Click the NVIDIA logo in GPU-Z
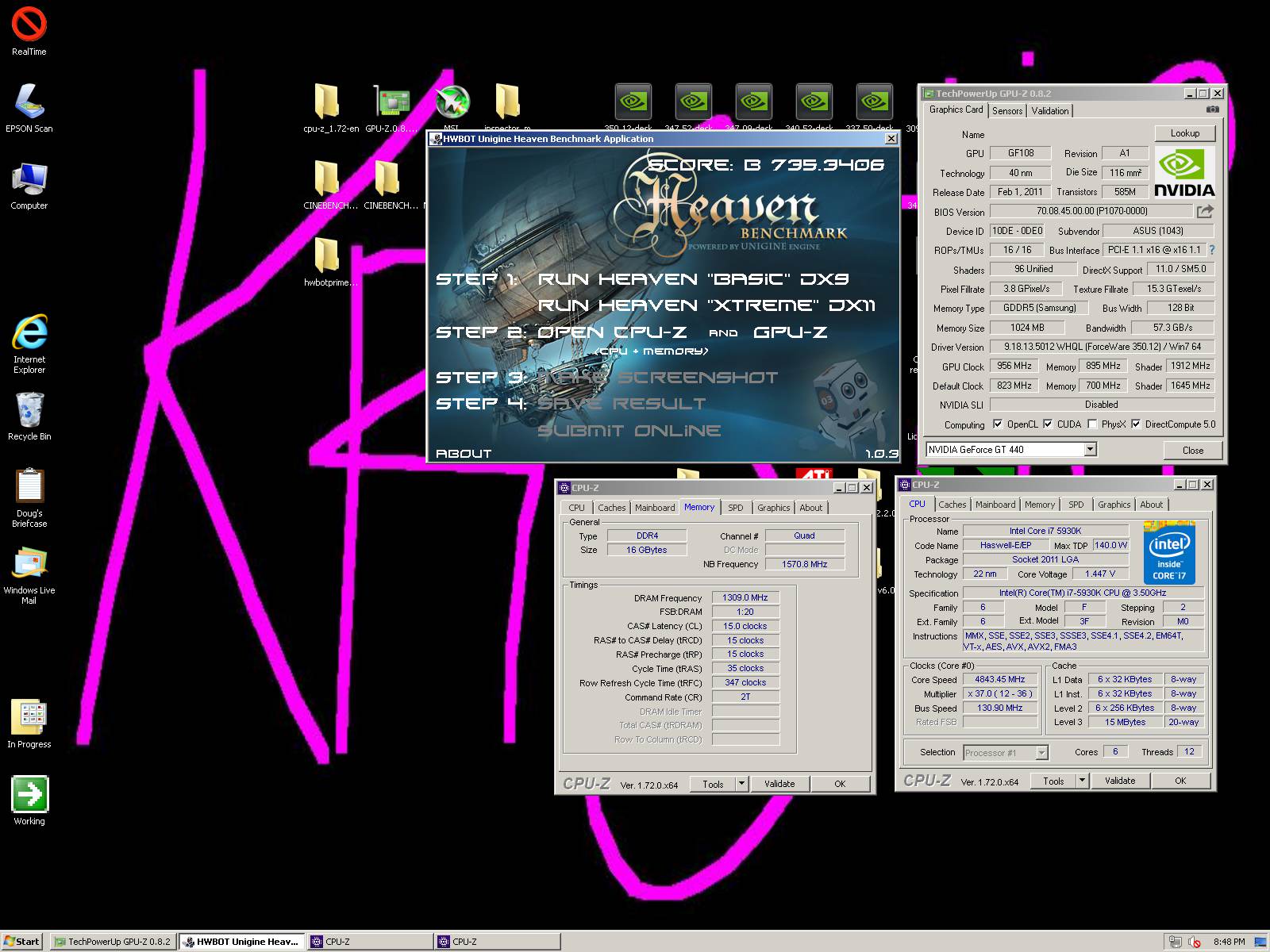The height and width of the screenshot is (952, 1270). (1184, 172)
